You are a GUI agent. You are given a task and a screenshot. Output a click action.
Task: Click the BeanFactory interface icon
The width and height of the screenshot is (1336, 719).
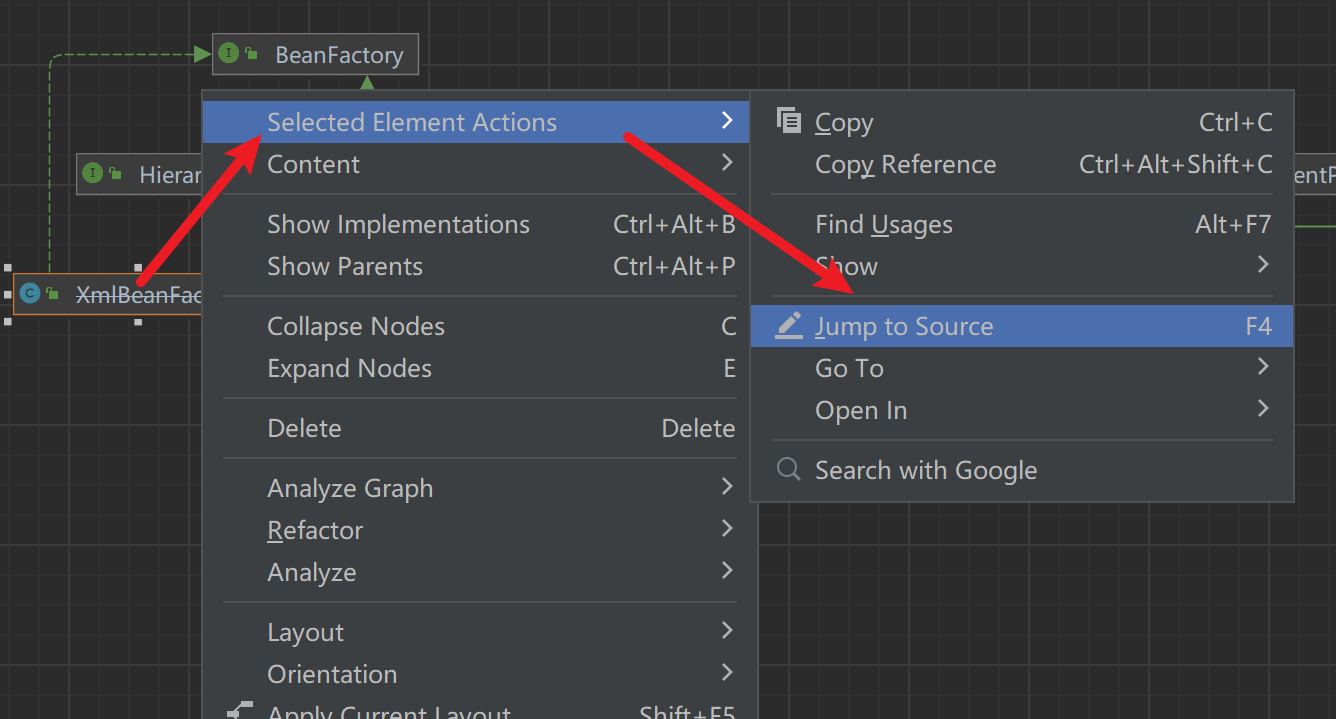tap(229, 53)
